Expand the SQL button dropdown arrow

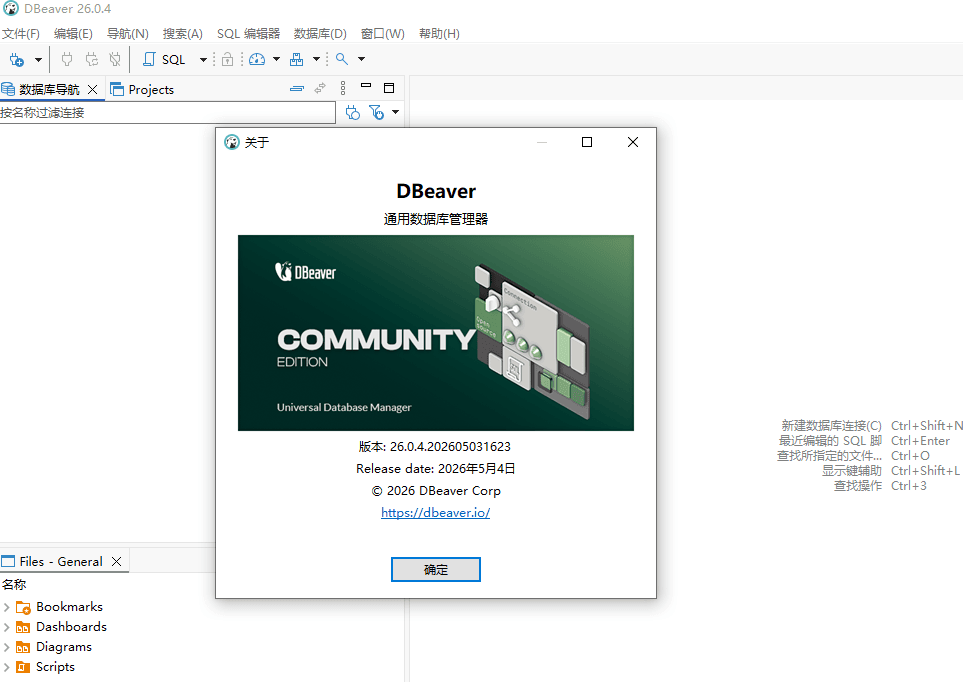tap(203, 60)
